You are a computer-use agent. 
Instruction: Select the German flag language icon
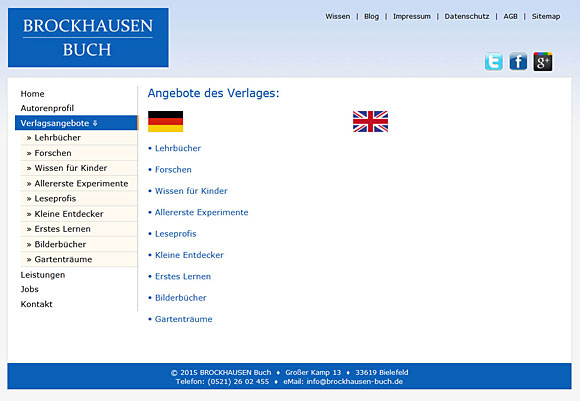[165, 121]
